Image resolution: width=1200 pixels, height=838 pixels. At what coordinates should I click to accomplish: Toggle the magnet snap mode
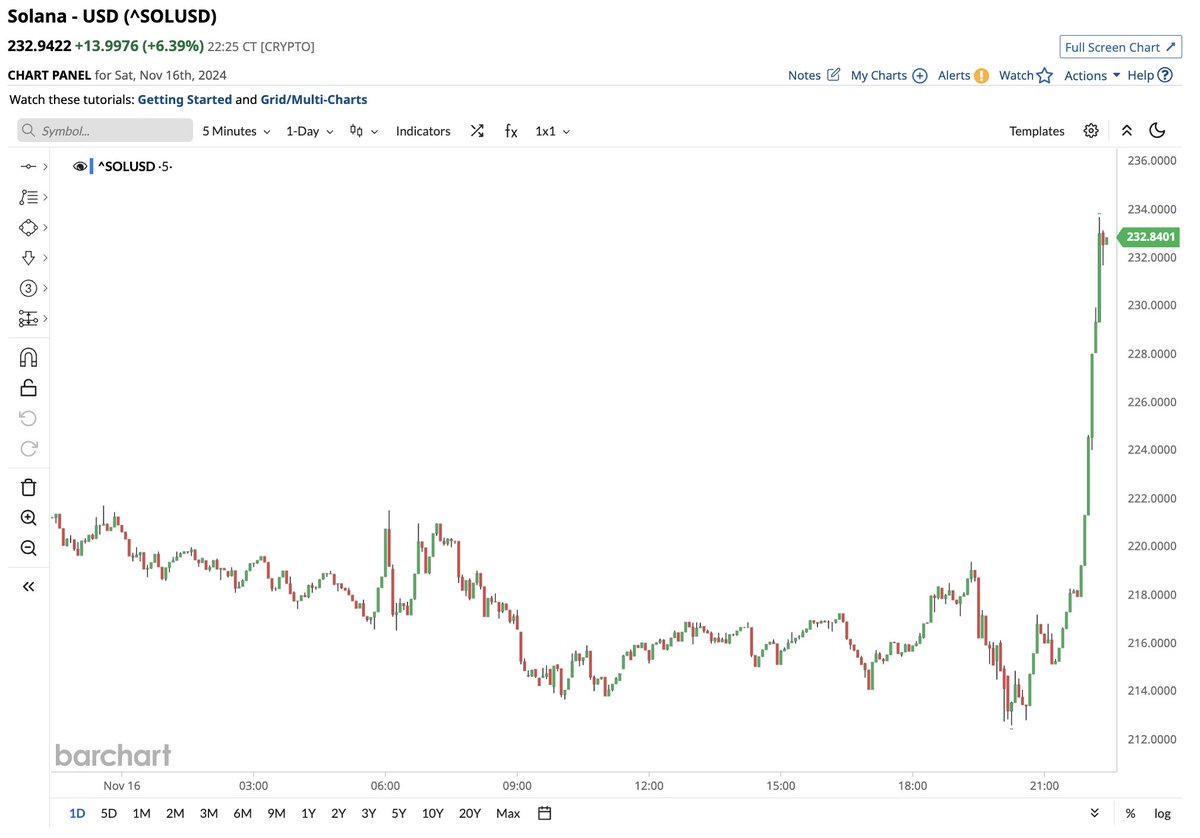(x=28, y=357)
